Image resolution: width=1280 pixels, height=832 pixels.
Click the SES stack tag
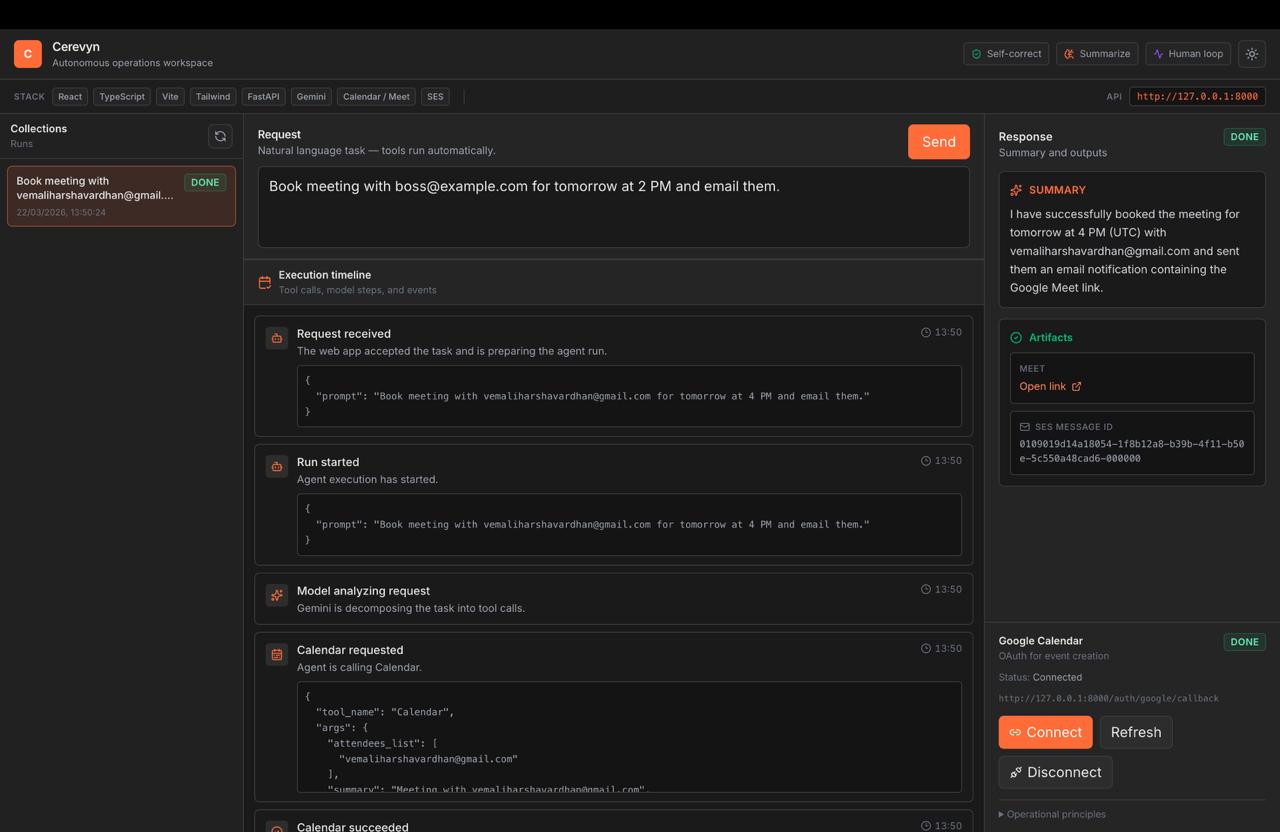tap(435, 97)
